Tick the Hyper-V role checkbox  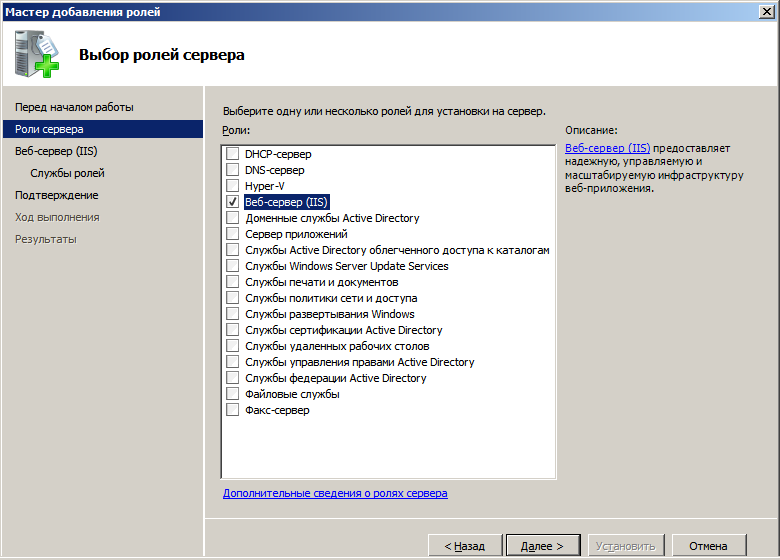tap(232, 186)
